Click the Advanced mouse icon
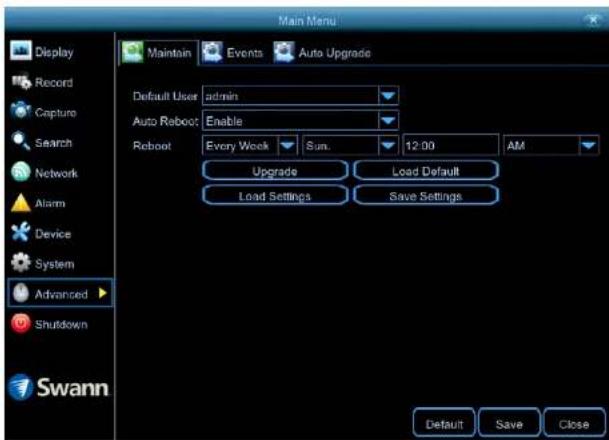The width and height of the screenshot is (609, 440). 21,293
